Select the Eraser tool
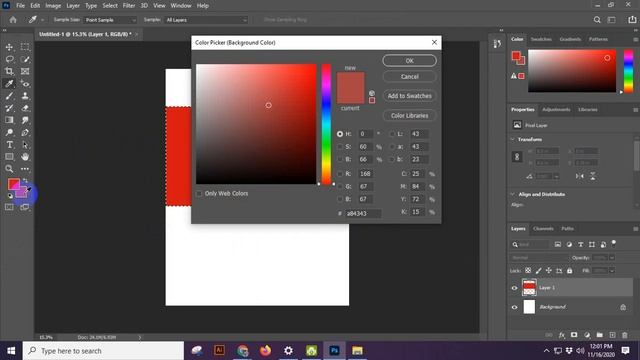 pos(25,108)
